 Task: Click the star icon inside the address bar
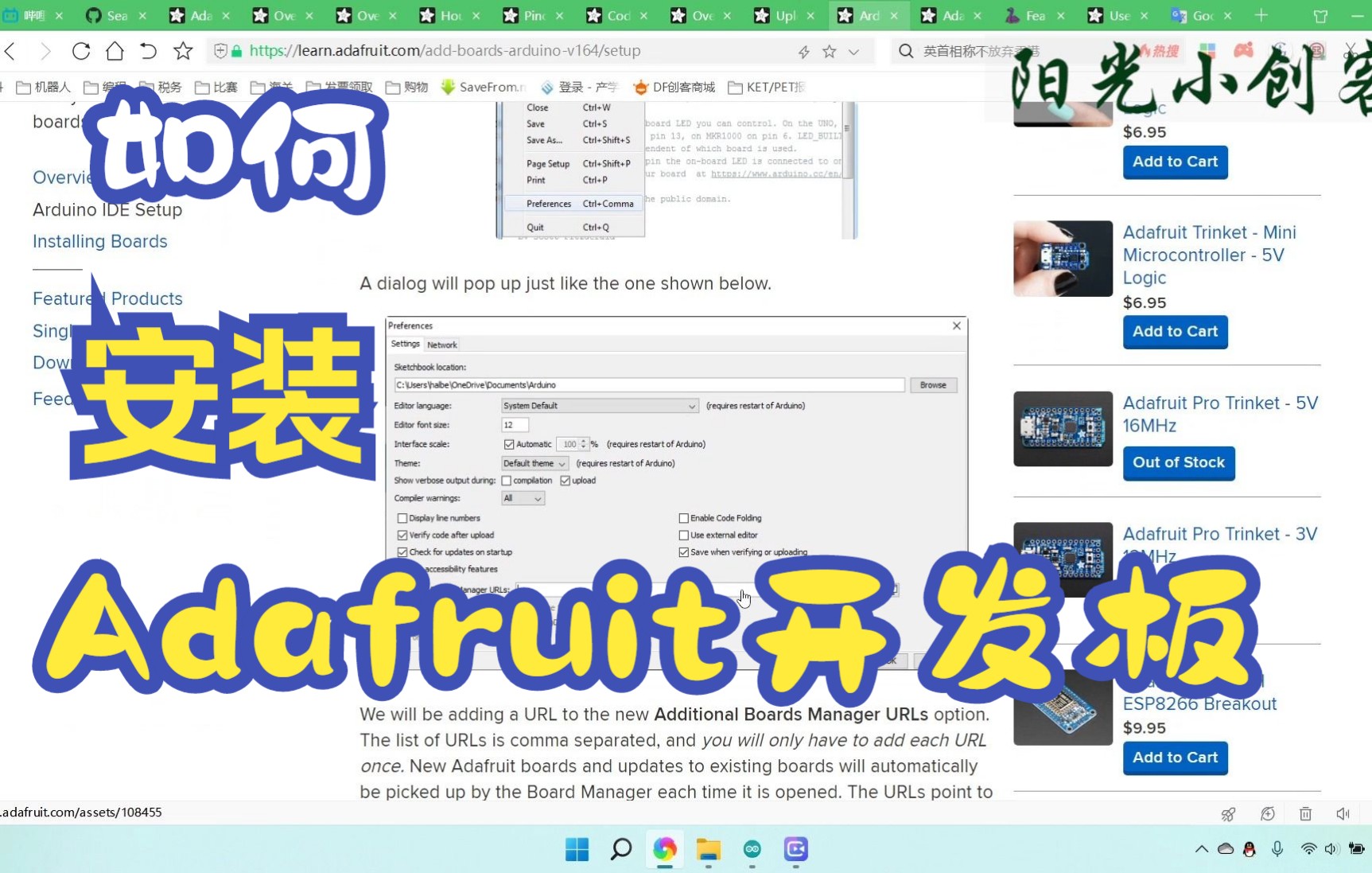tap(830, 52)
